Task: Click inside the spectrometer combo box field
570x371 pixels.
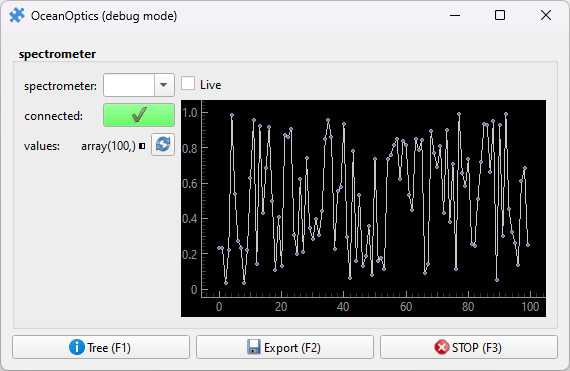Action: 129,85
